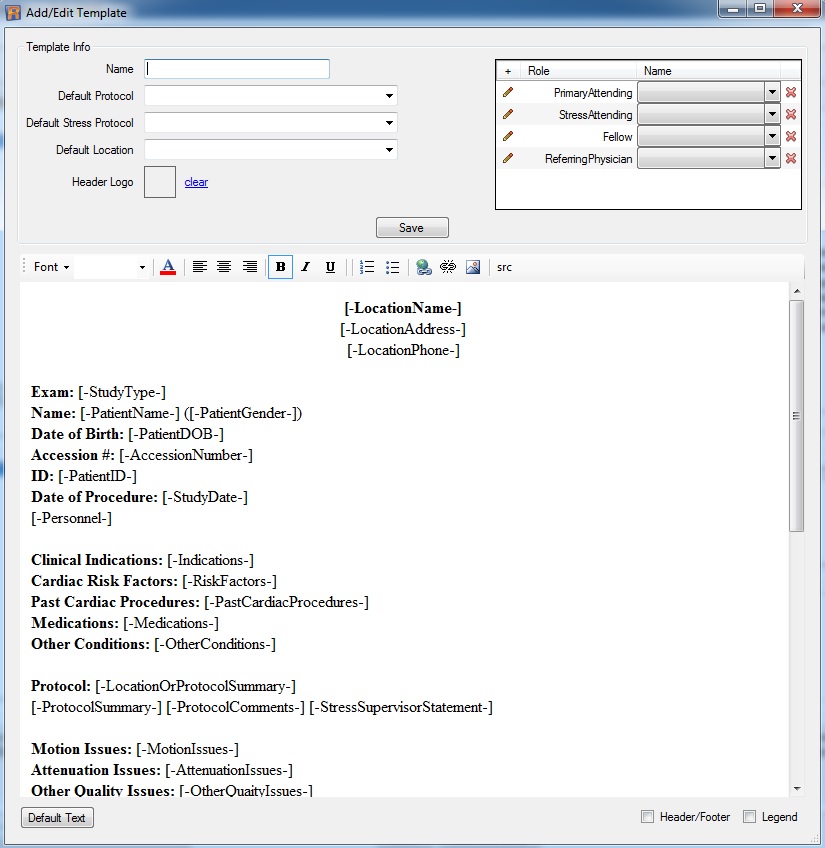This screenshot has width=825, height=848.
Task: Enable the Header/Footer checkbox
Action: click(x=648, y=817)
